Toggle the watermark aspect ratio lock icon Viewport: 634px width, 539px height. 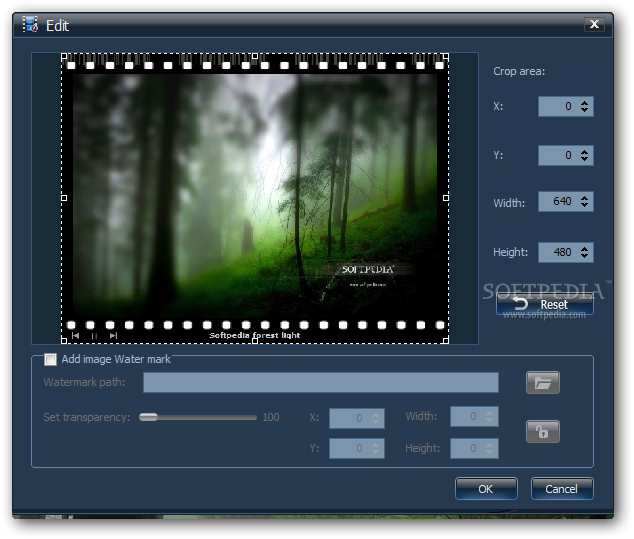543,432
